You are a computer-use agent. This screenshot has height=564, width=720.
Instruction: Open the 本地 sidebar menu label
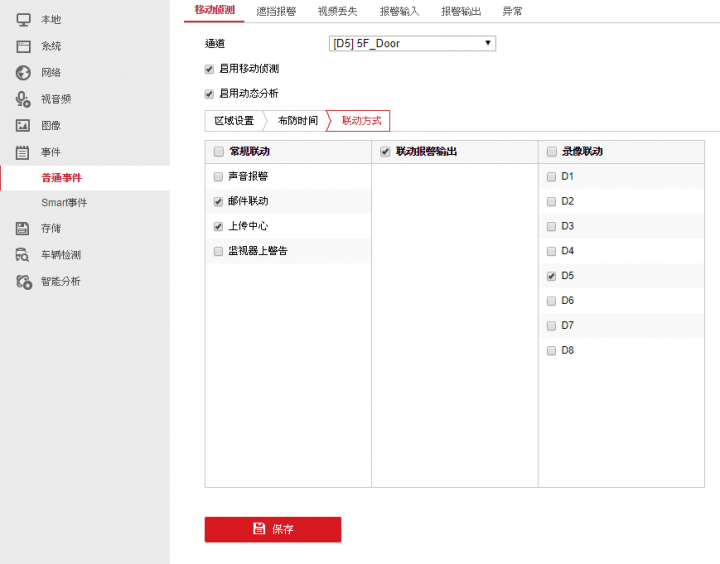tap(51, 20)
